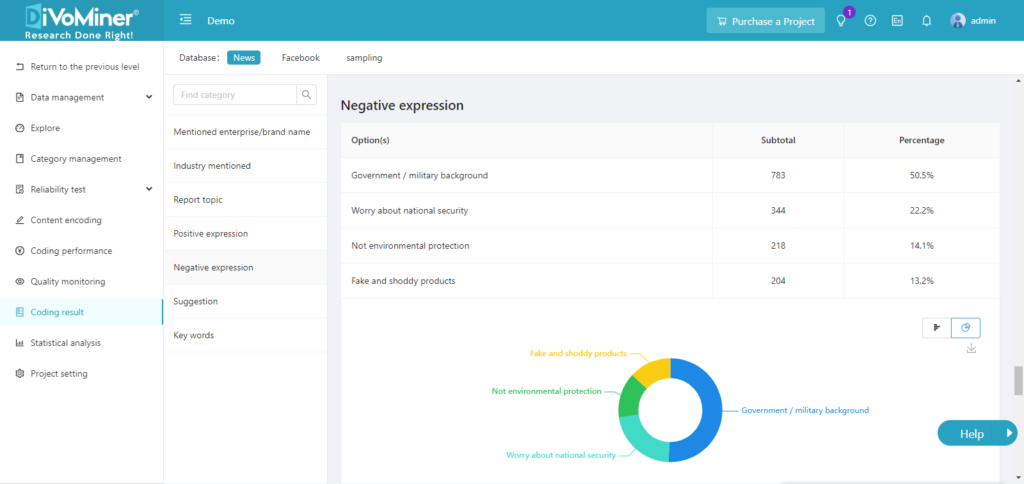Click the Demo project name

pos(221,21)
